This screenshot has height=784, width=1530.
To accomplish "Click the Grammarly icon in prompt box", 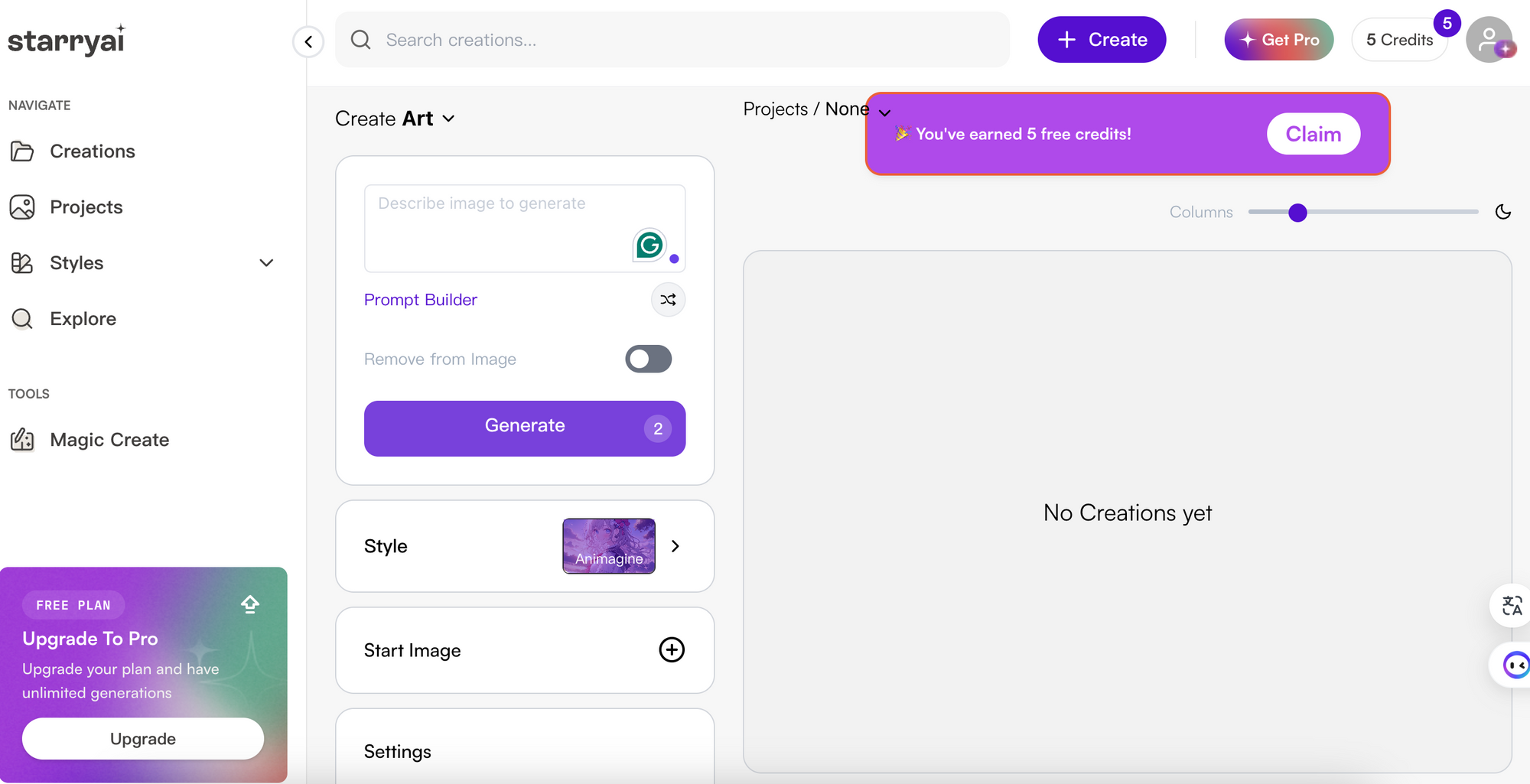I will click(x=649, y=245).
